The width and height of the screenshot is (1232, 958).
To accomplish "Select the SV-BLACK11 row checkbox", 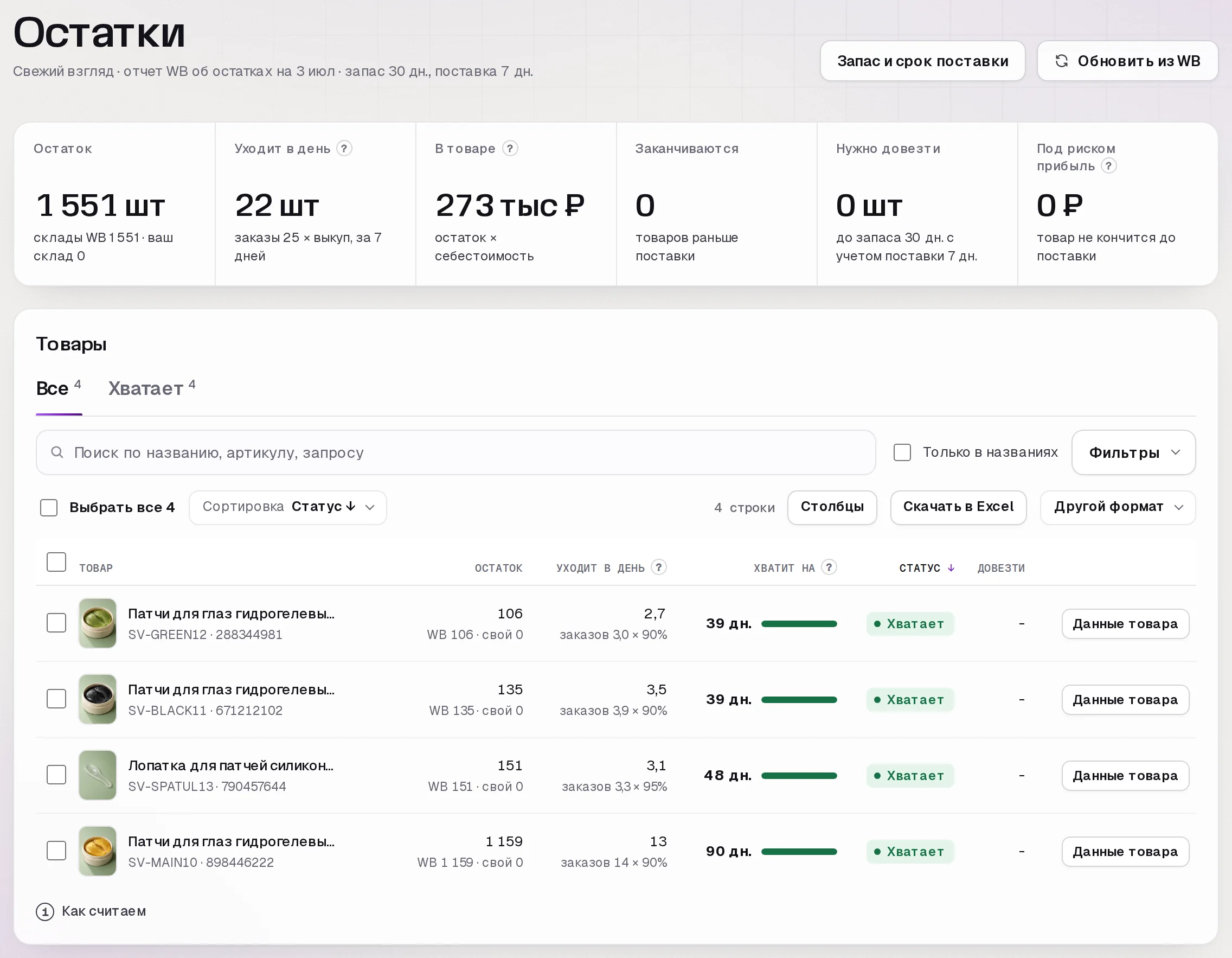I will click(56, 699).
